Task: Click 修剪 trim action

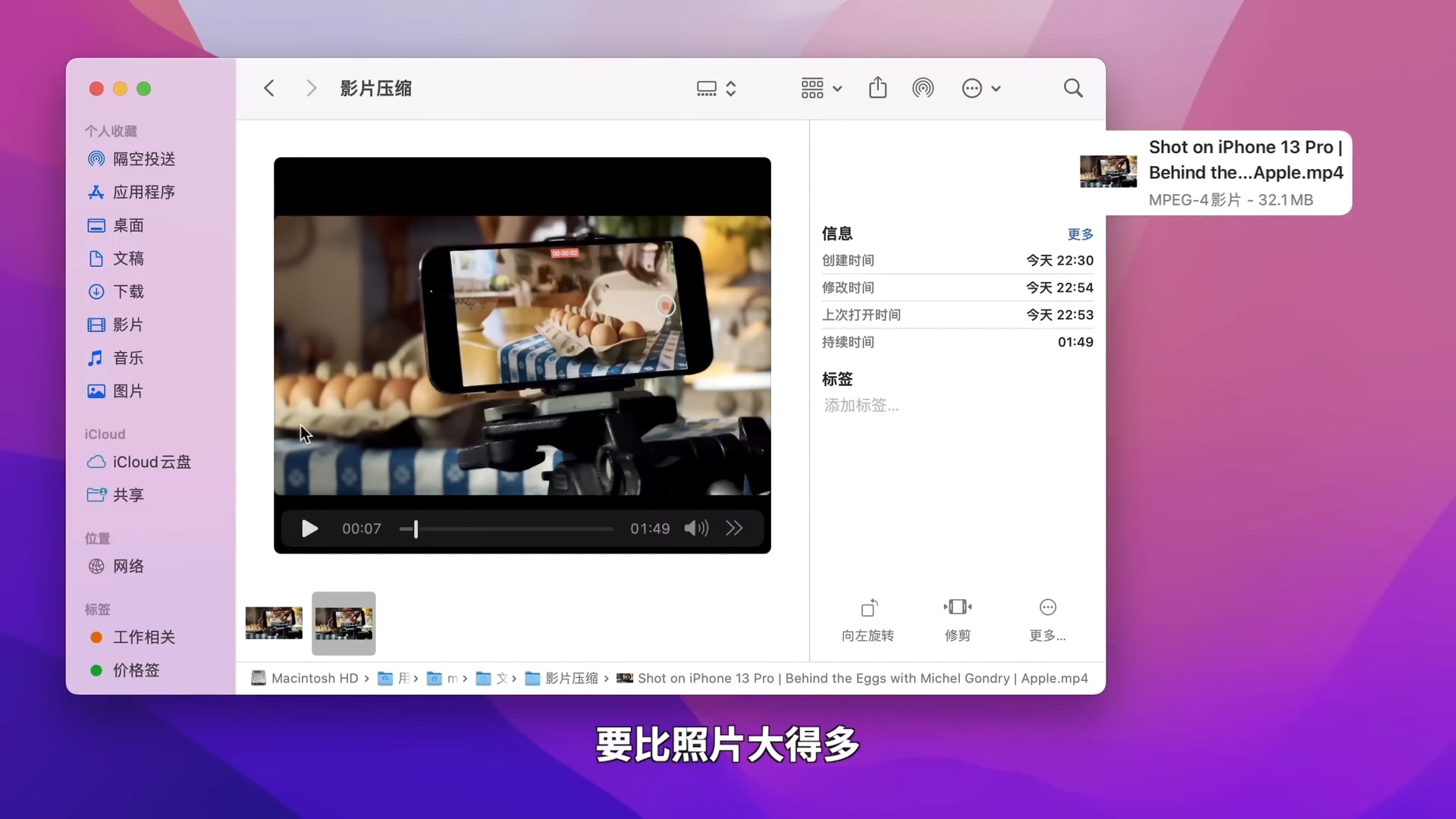Action: tap(958, 620)
